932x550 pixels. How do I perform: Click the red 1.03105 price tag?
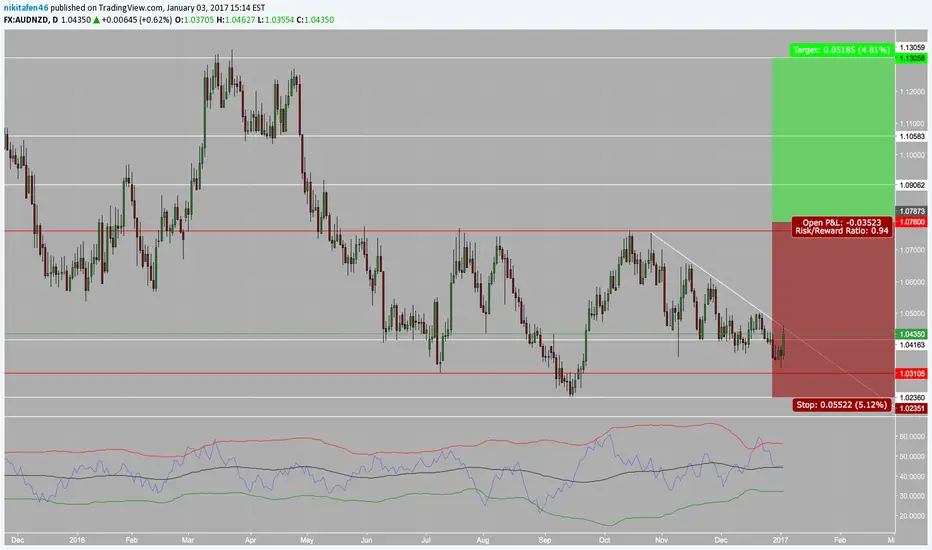pos(912,374)
